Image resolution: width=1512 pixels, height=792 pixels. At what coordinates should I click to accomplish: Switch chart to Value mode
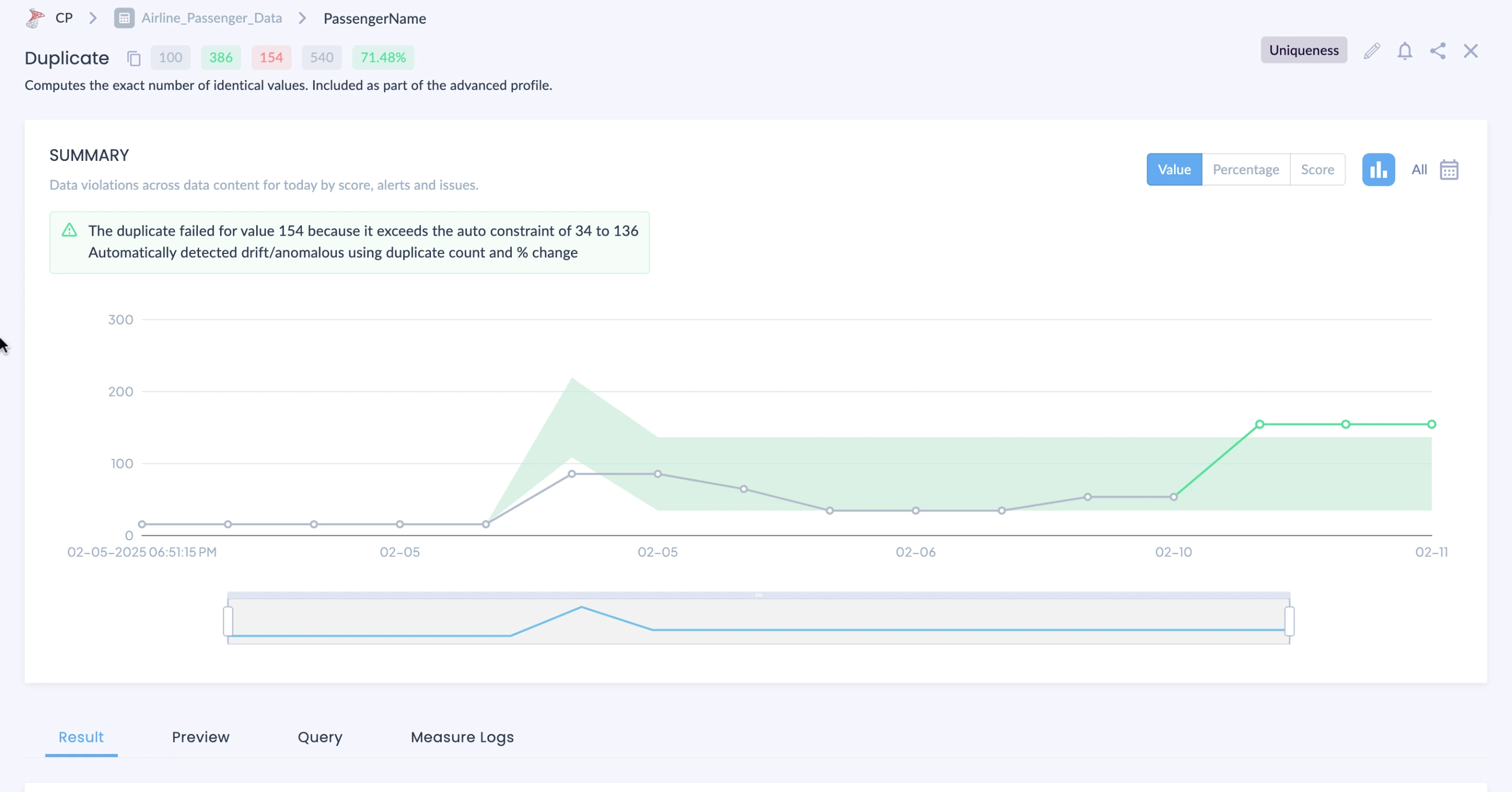[1174, 169]
